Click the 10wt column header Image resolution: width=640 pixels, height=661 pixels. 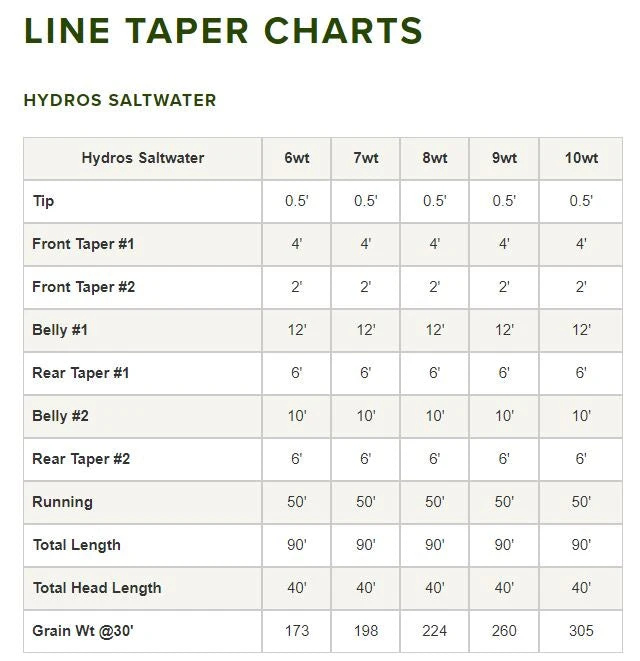[581, 158]
